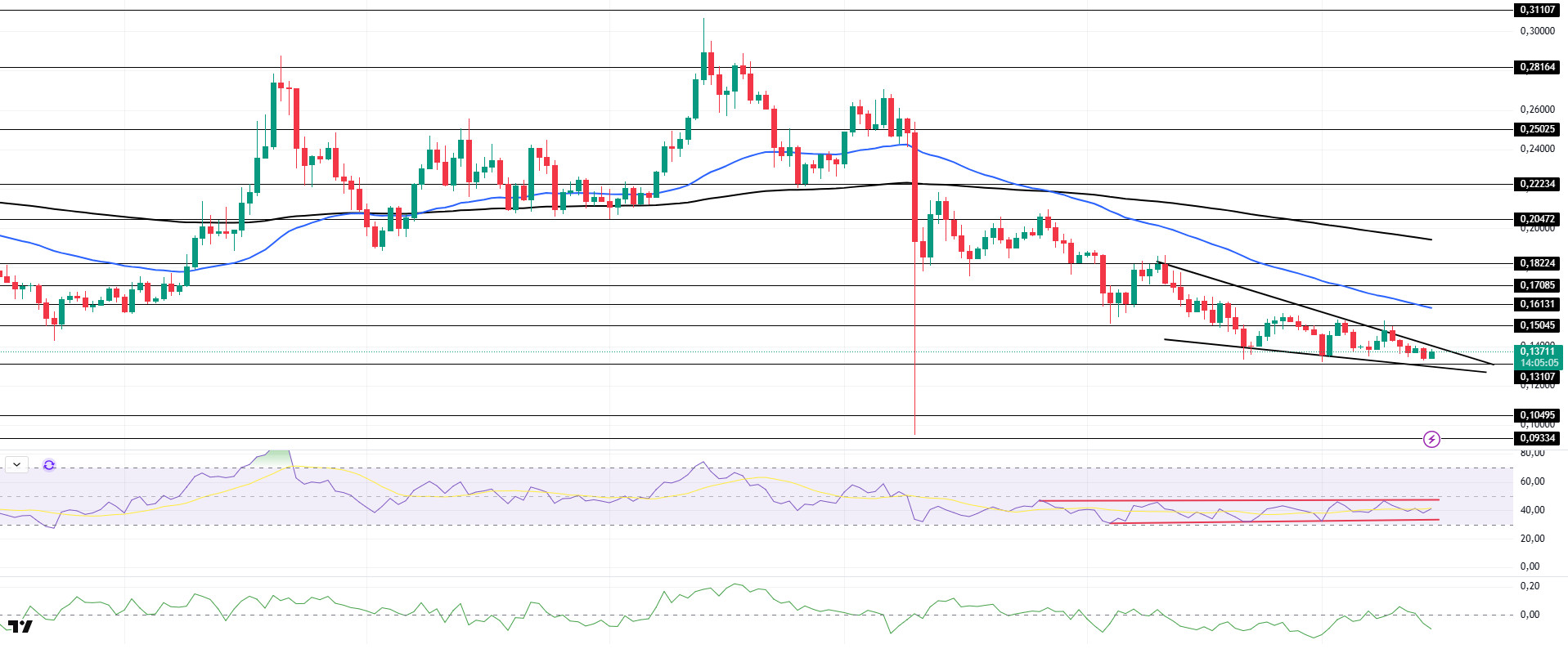This screenshot has height=649, width=1568.
Task: Click the 0,31107 price level label
Action: 1537,10
